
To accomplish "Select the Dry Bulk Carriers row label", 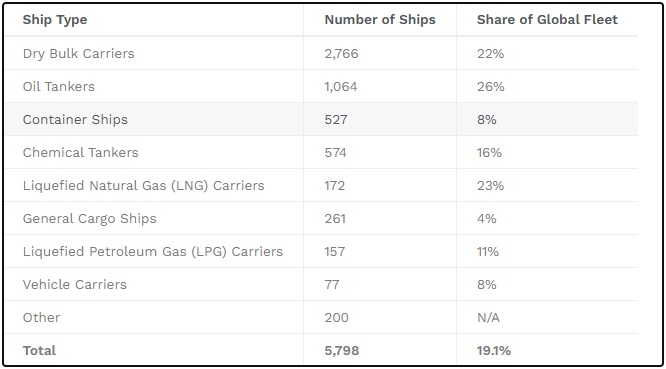I will coord(79,54).
